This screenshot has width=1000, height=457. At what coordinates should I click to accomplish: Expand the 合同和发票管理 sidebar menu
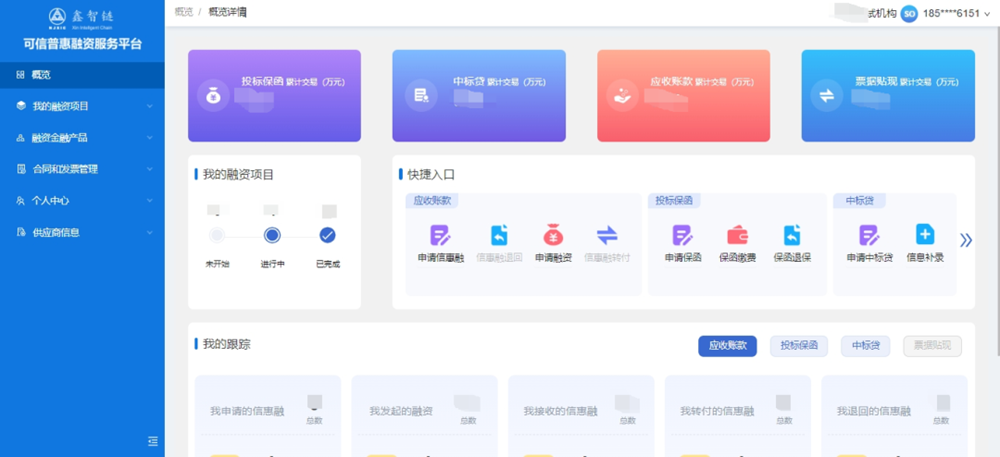point(82,169)
